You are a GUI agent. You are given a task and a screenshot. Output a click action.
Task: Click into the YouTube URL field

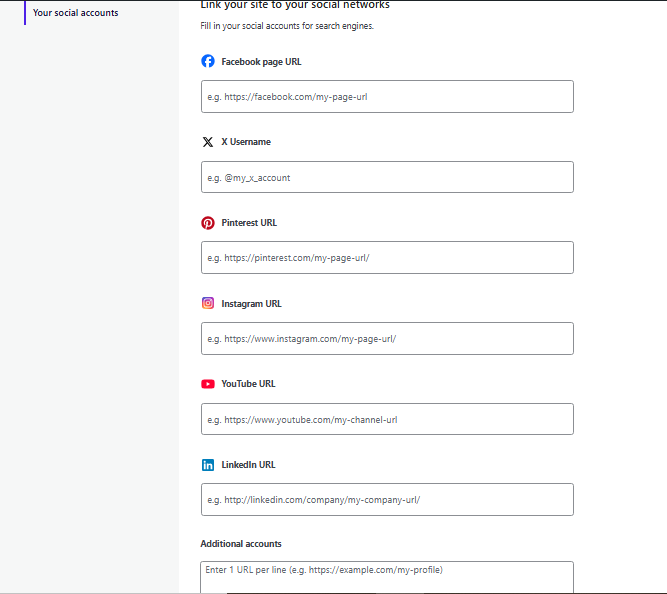387,419
